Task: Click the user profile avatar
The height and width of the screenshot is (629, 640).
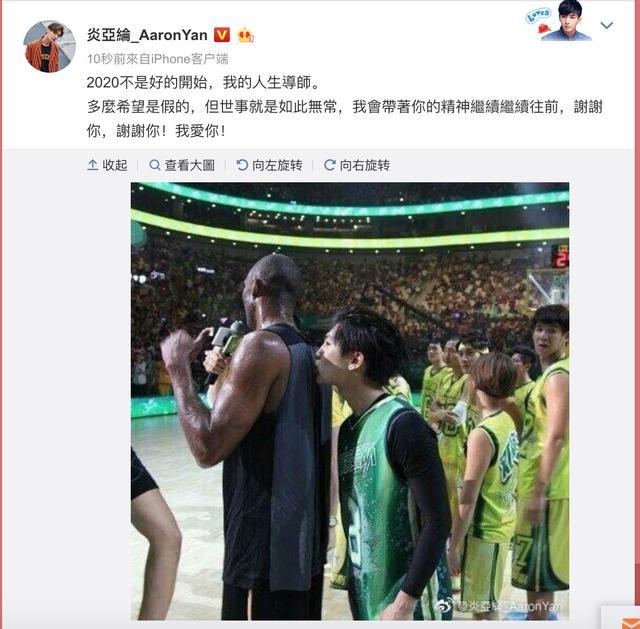Action: pyautogui.click(x=50, y=47)
